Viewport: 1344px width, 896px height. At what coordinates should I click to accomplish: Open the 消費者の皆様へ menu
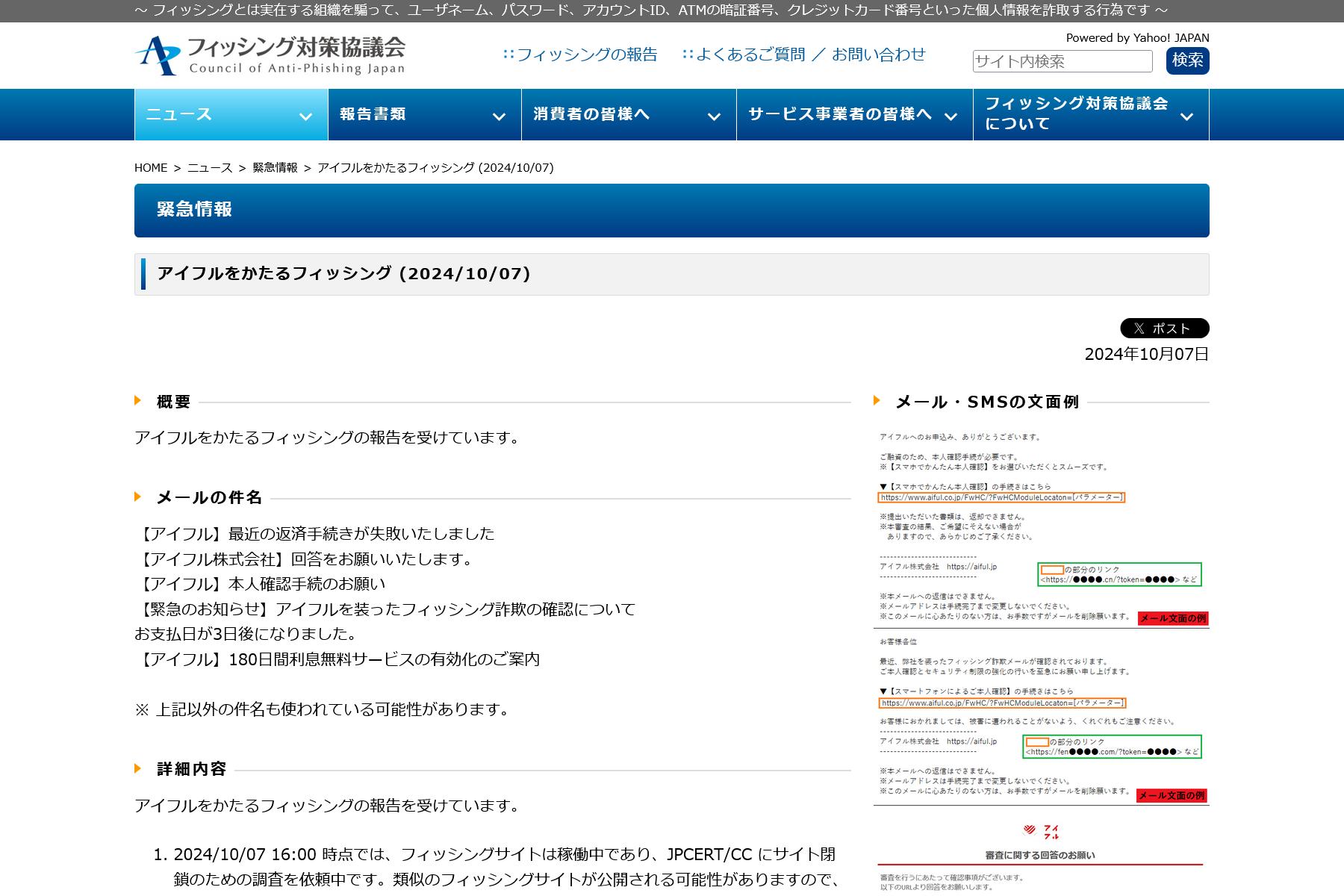pos(629,114)
